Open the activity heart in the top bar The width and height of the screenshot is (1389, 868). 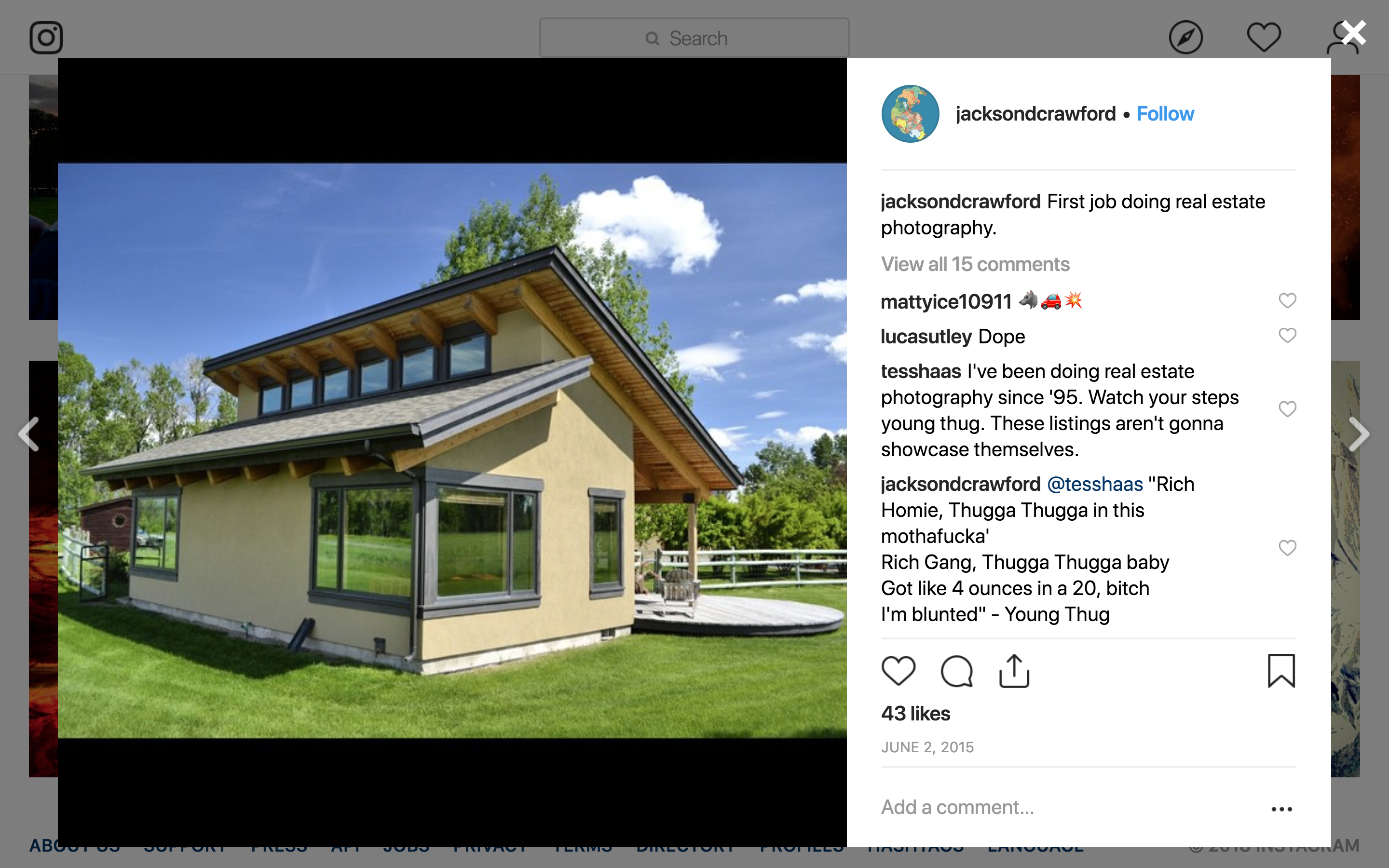(x=1264, y=38)
